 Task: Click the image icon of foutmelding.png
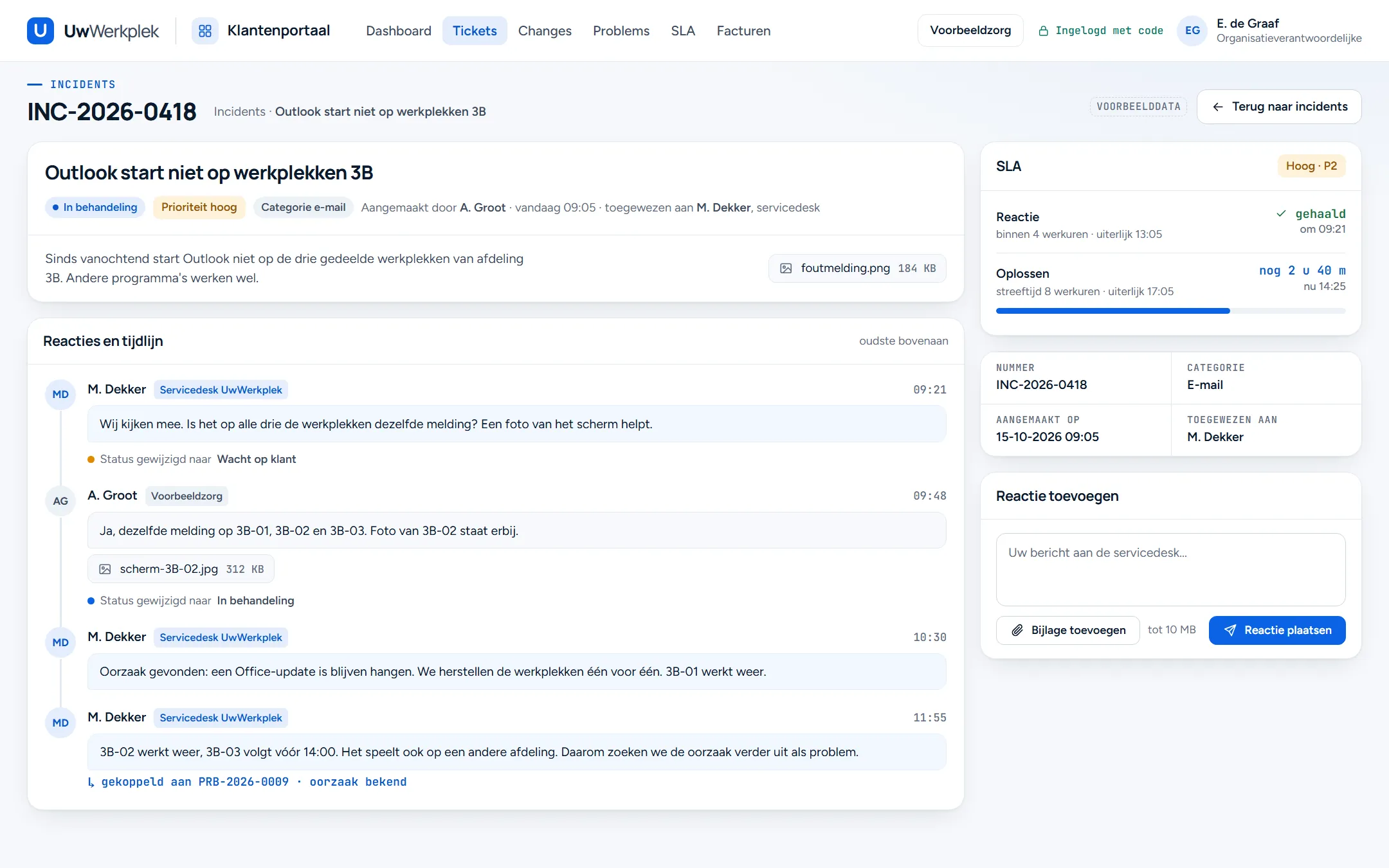(786, 268)
